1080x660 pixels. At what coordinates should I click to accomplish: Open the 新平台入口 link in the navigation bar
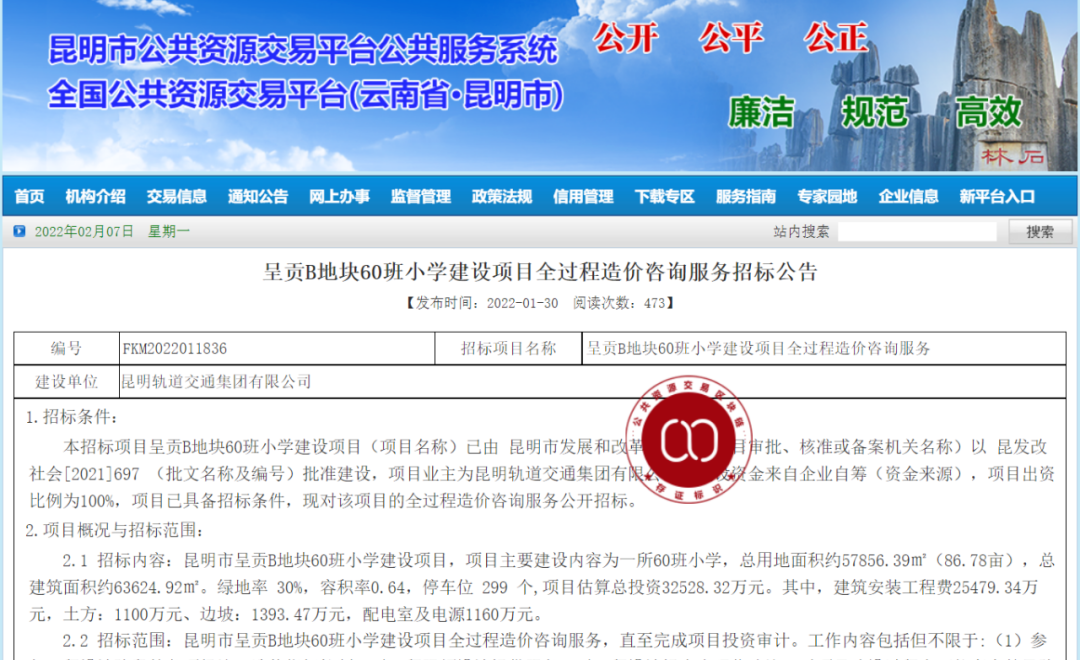pyautogui.click(x=997, y=197)
